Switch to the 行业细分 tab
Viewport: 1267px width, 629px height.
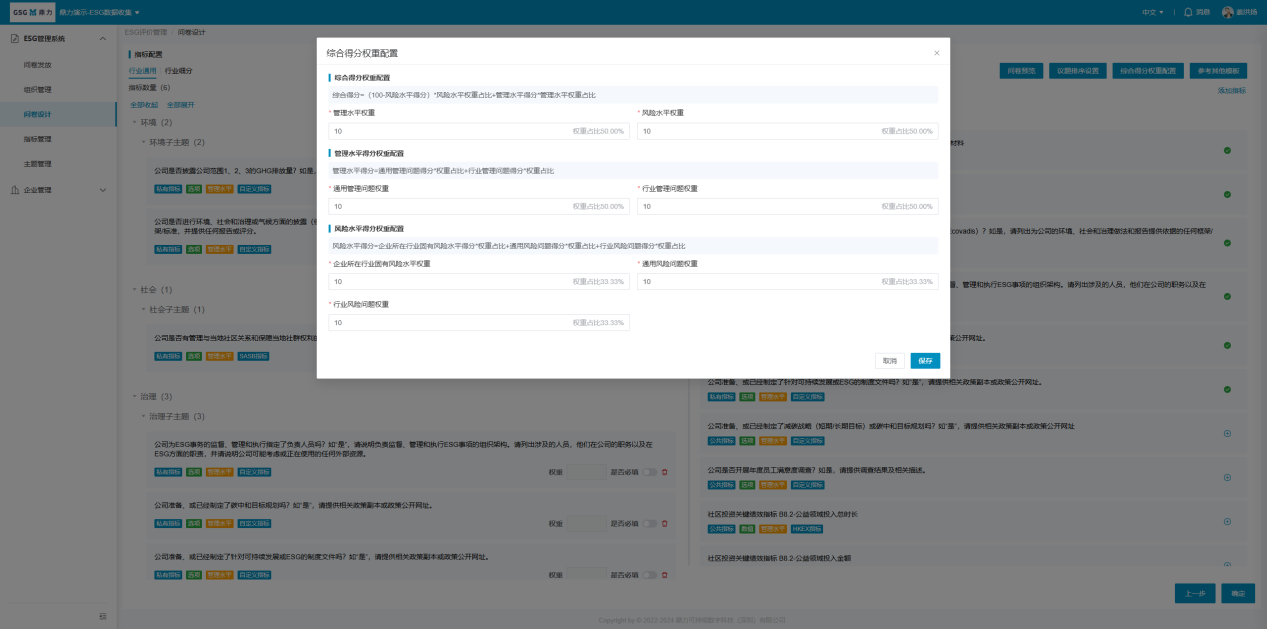(x=179, y=71)
